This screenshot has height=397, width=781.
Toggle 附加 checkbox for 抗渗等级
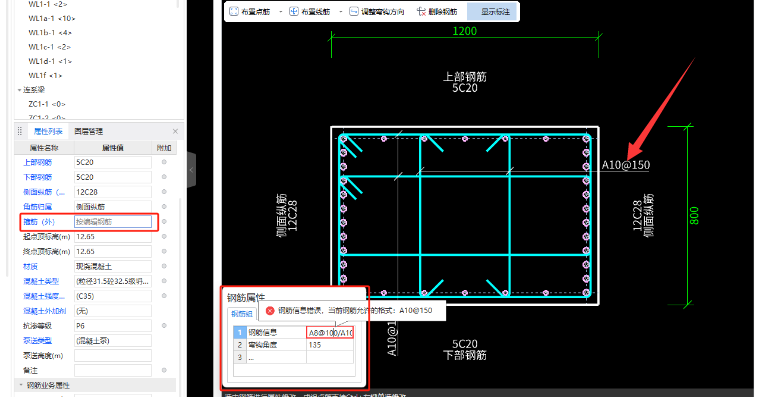[164, 326]
